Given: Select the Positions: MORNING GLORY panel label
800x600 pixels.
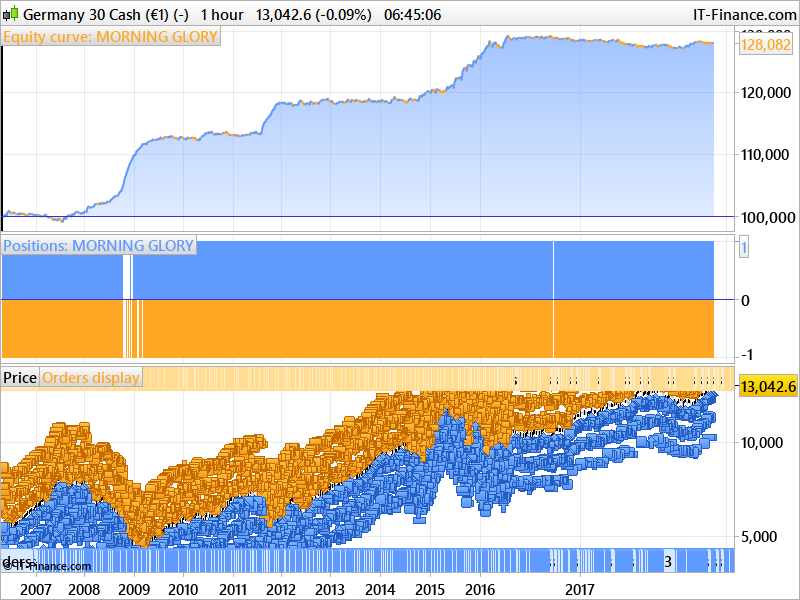Looking at the screenshot, I should (98, 245).
